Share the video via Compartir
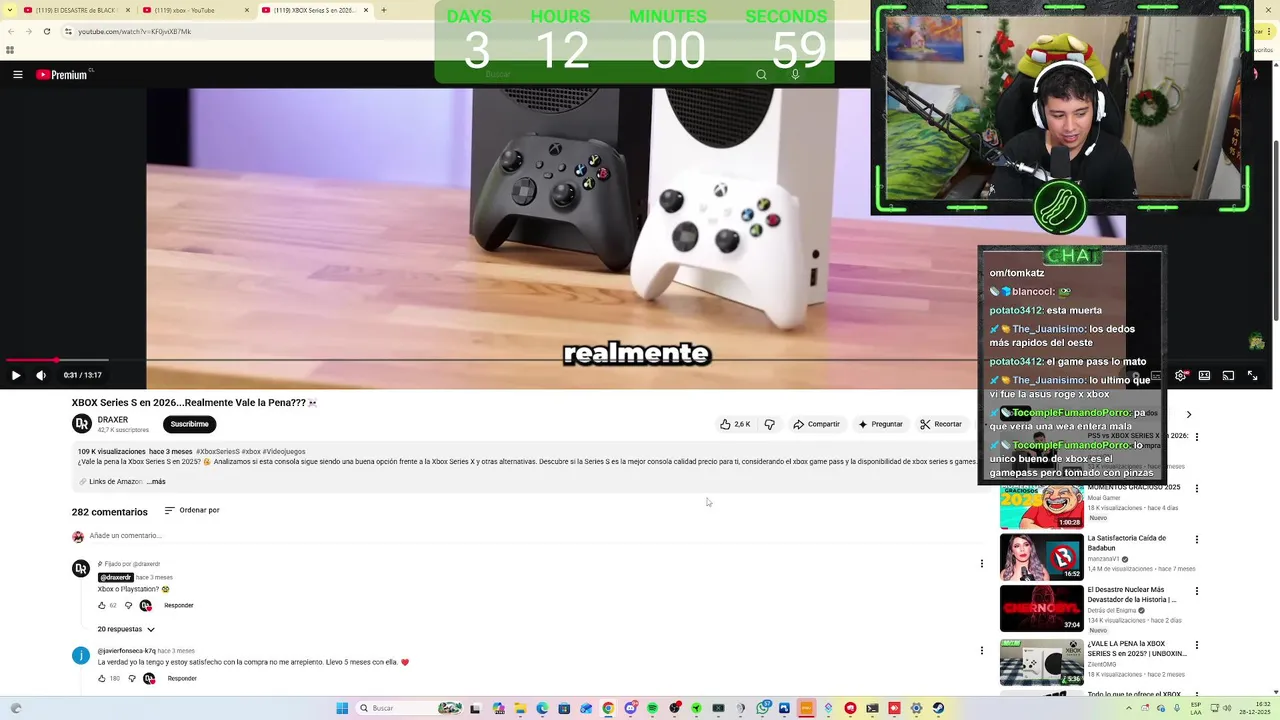This screenshot has width=1280, height=720. [x=816, y=424]
